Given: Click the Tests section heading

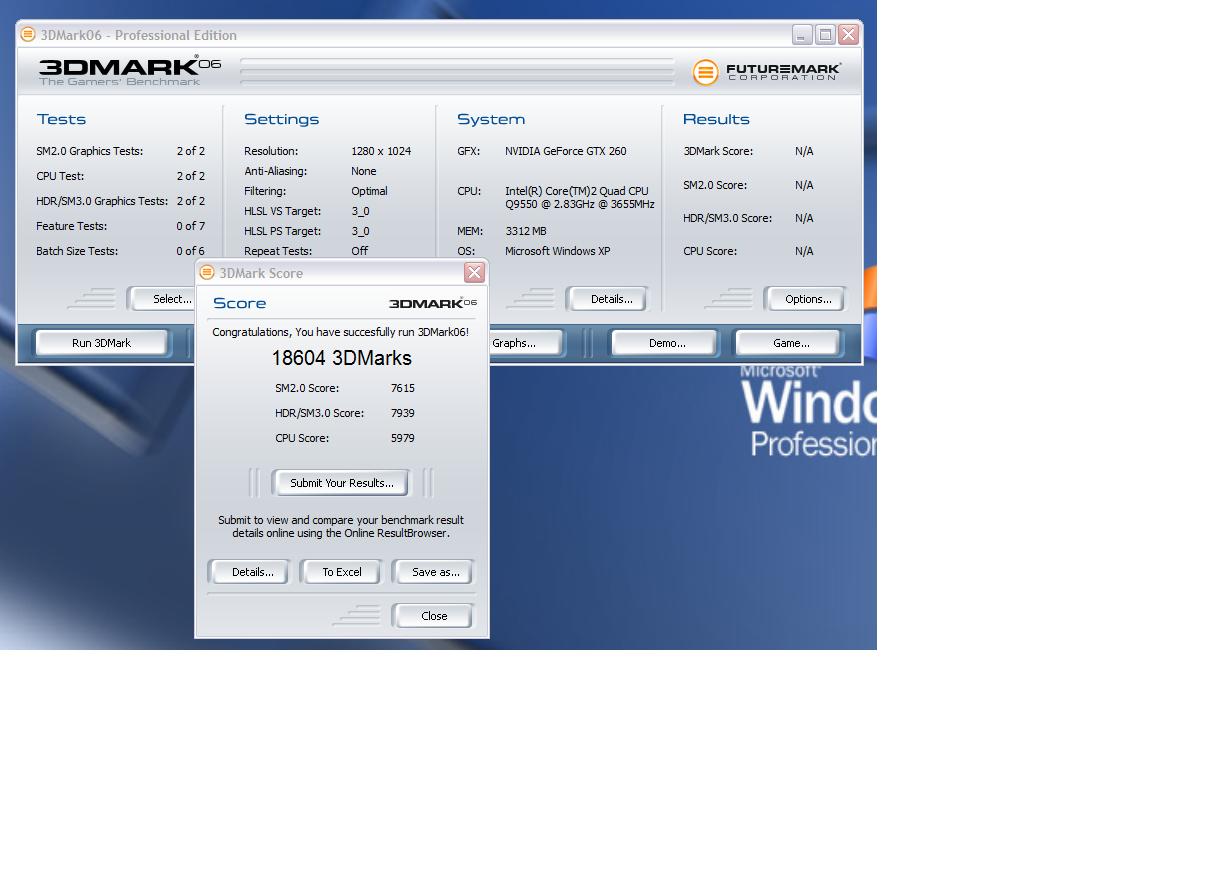Looking at the screenshot, I should point(61,119).
